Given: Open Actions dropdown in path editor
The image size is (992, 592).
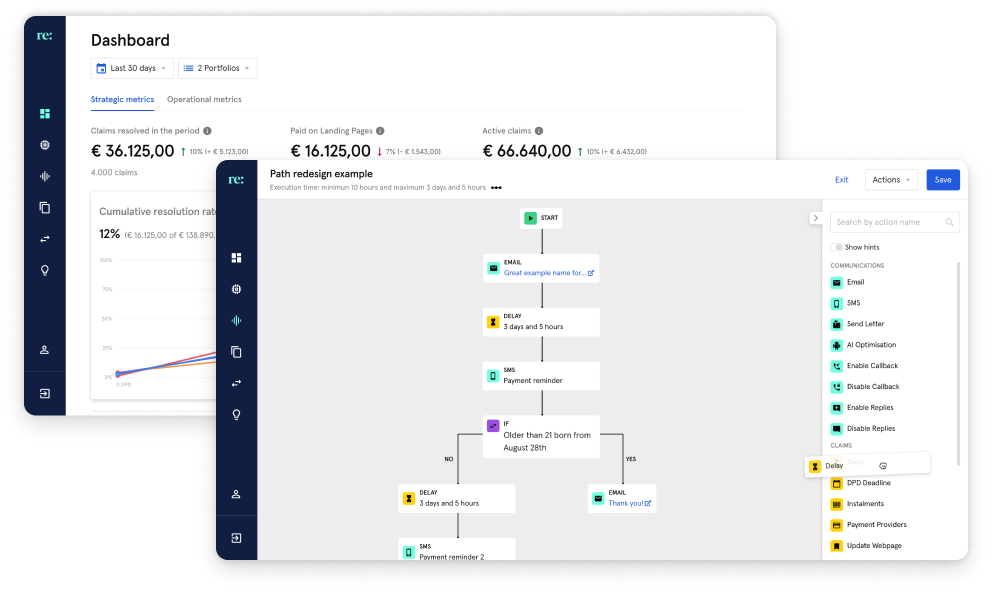Looking at the screenshot, I should click(x=891, y=180).
